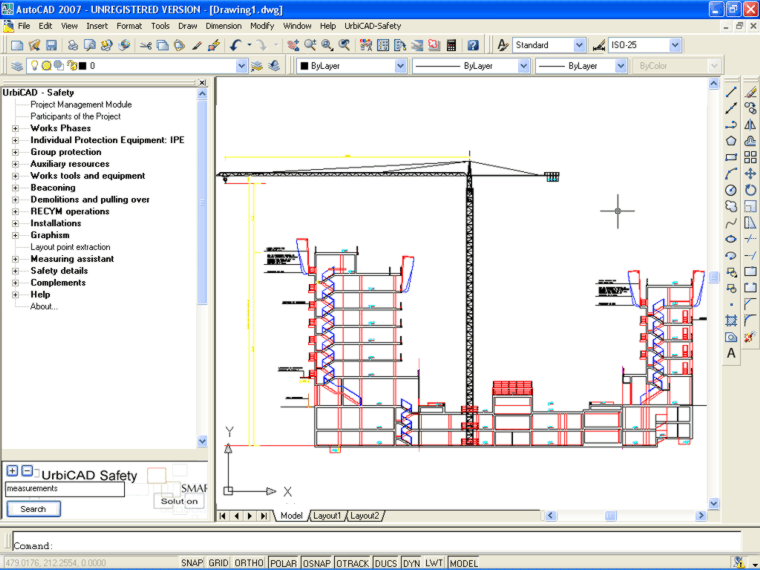Toggle POLAR tracking in status bar

283,563
